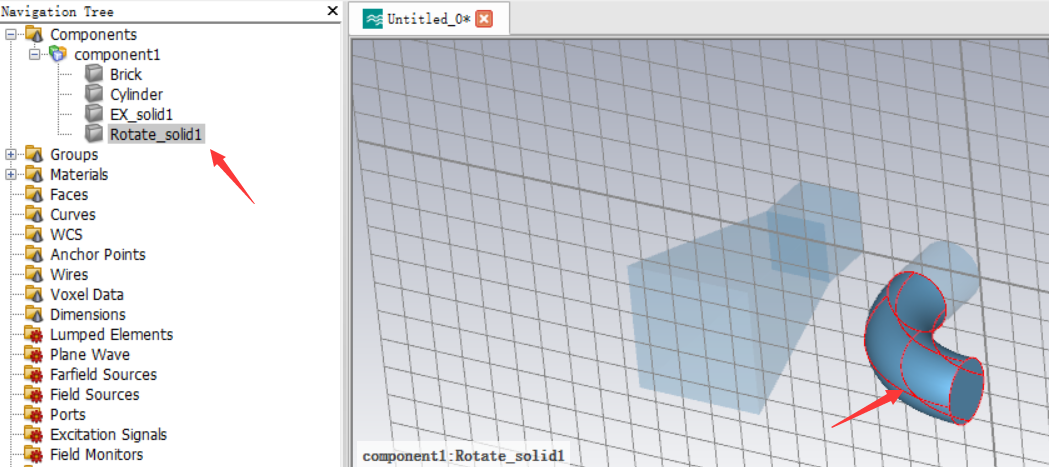Collapse the component1 node
The width and height of the screenshot is (1049, 467).
click(x=35, y=54)
